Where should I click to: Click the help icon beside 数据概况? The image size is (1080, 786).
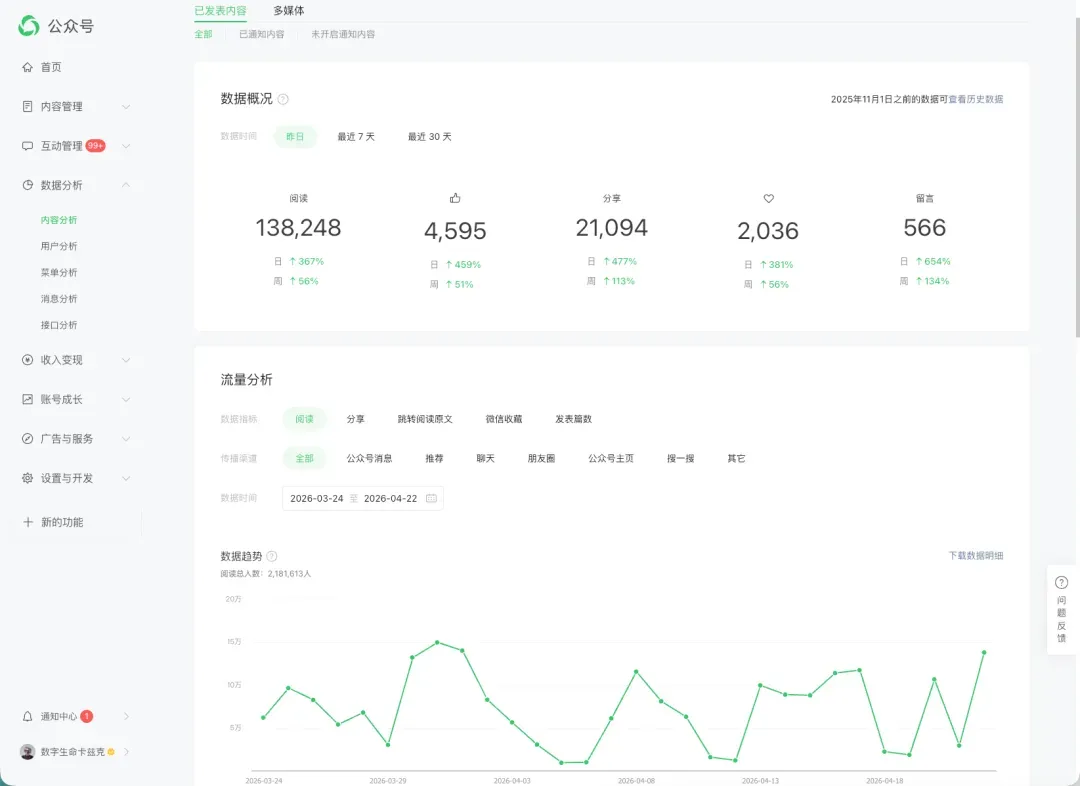(x=283, y=99)
